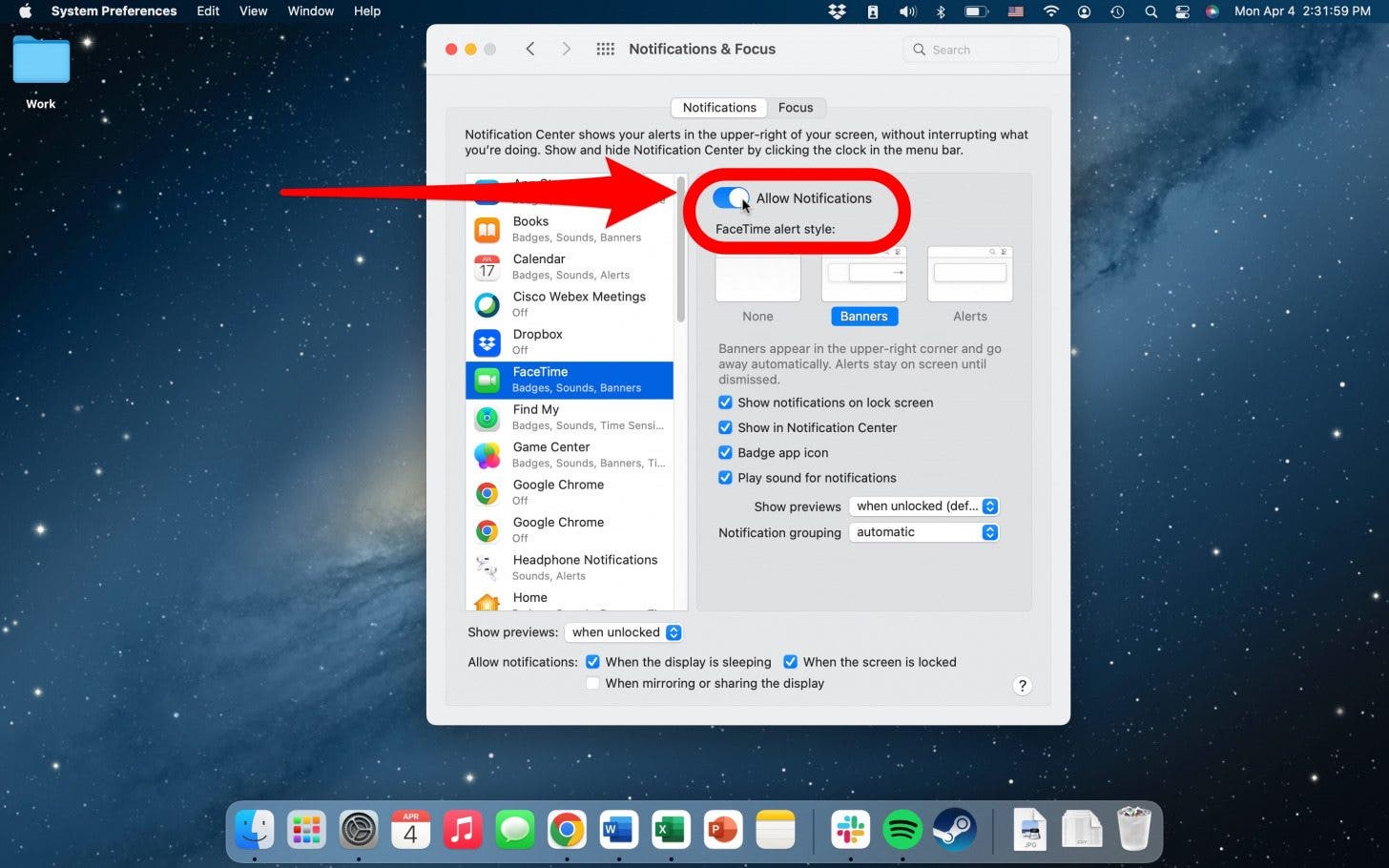Open the Edit menu

(208, 11)
